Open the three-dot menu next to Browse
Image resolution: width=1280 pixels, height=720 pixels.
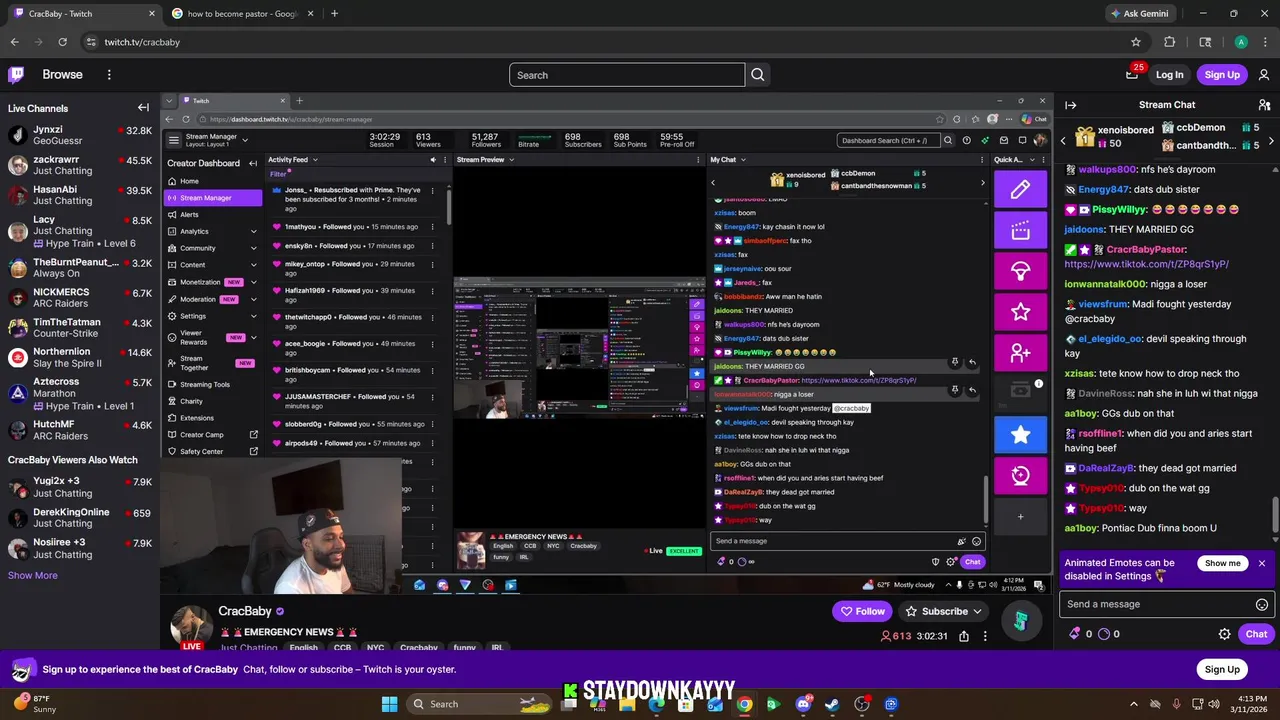pos(109,74)
